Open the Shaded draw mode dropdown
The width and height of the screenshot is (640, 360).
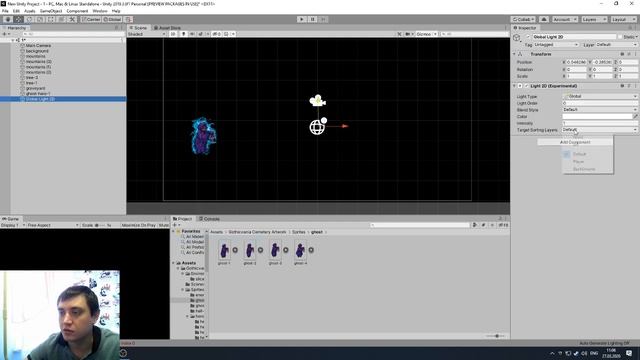click(x=147, y=34)
